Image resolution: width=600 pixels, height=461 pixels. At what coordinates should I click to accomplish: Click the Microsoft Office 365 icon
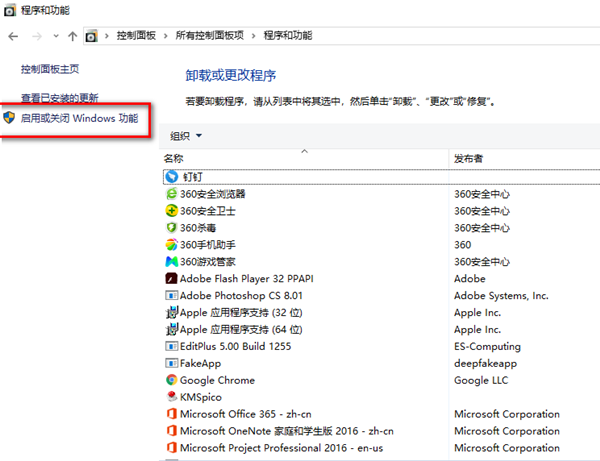171,414
